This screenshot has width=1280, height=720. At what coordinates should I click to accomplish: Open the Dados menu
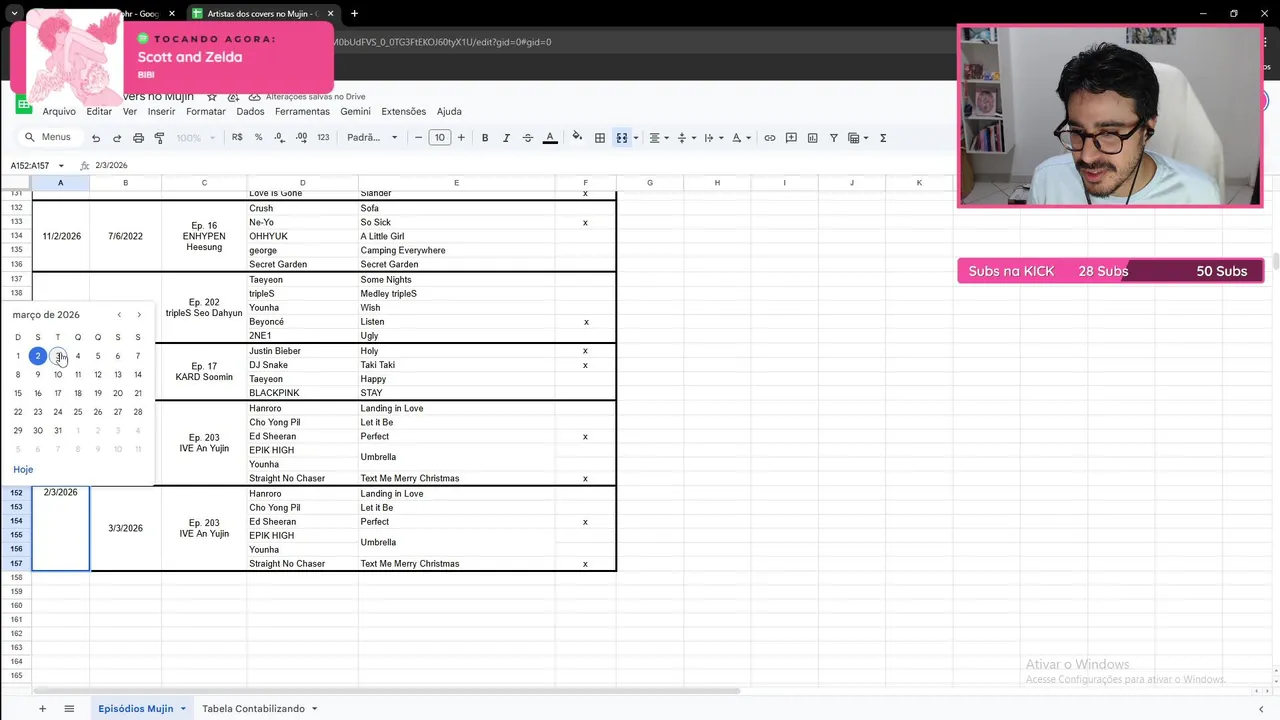250,111
